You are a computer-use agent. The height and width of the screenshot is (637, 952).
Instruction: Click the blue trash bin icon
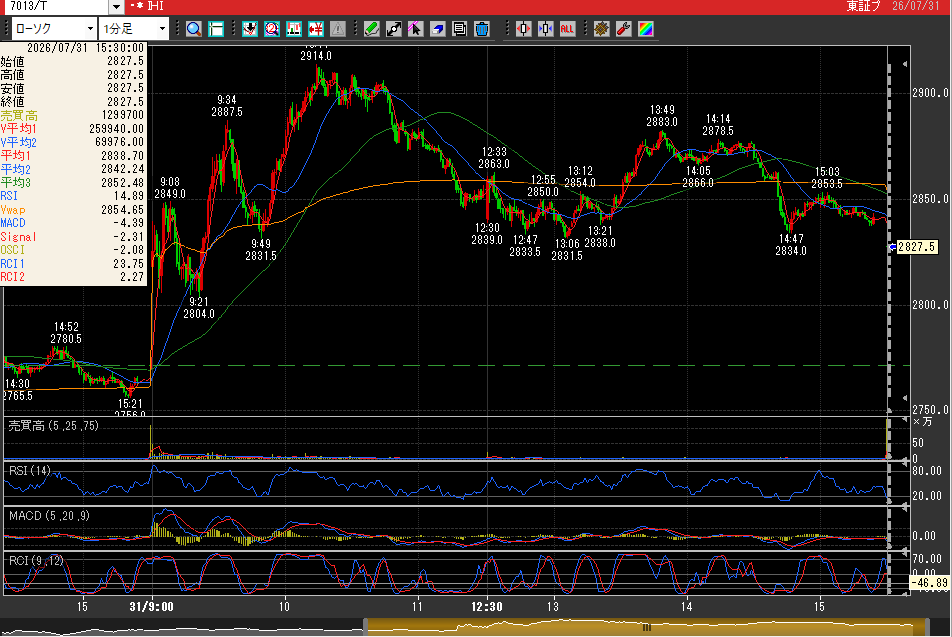coord(481,29)
